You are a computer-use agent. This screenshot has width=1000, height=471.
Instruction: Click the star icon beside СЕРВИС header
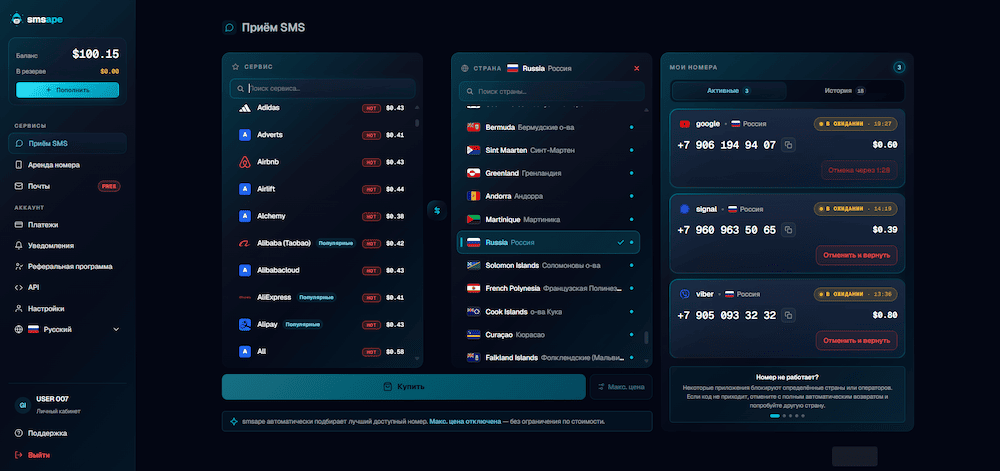(x=235, y=66)
